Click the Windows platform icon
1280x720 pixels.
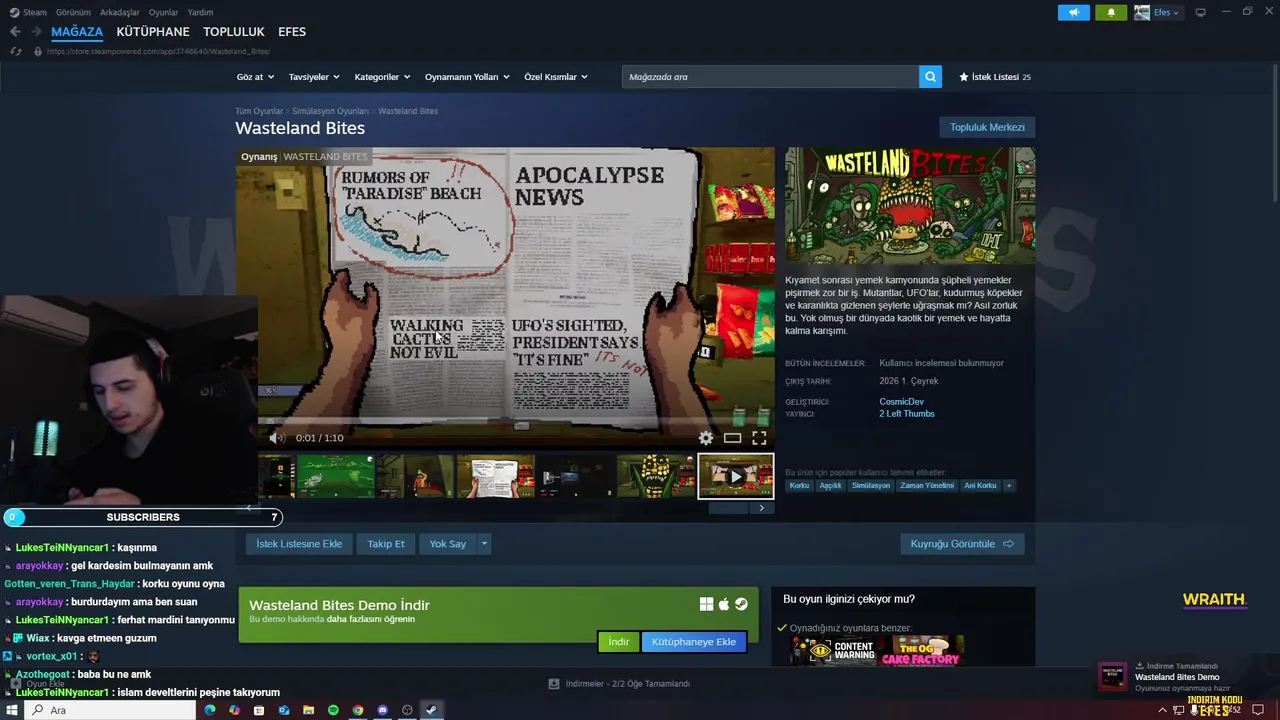[706, 604]
